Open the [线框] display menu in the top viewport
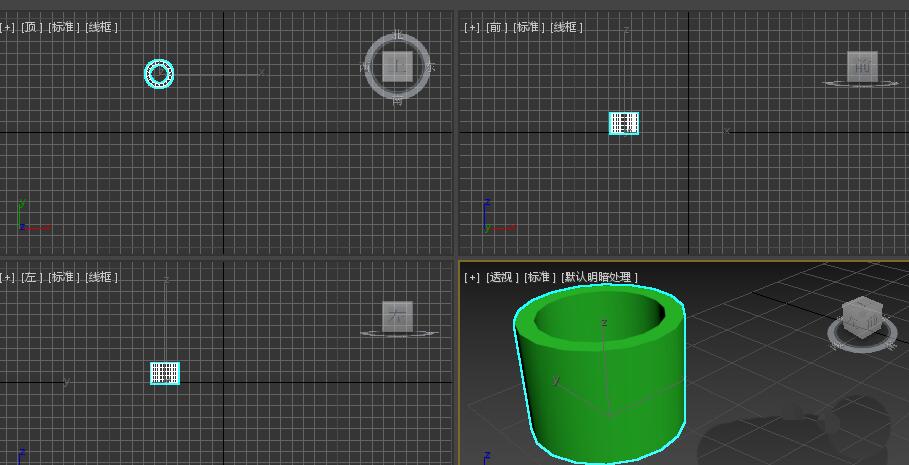This screenshot has height=465, width=909. (x=102, y=27)
